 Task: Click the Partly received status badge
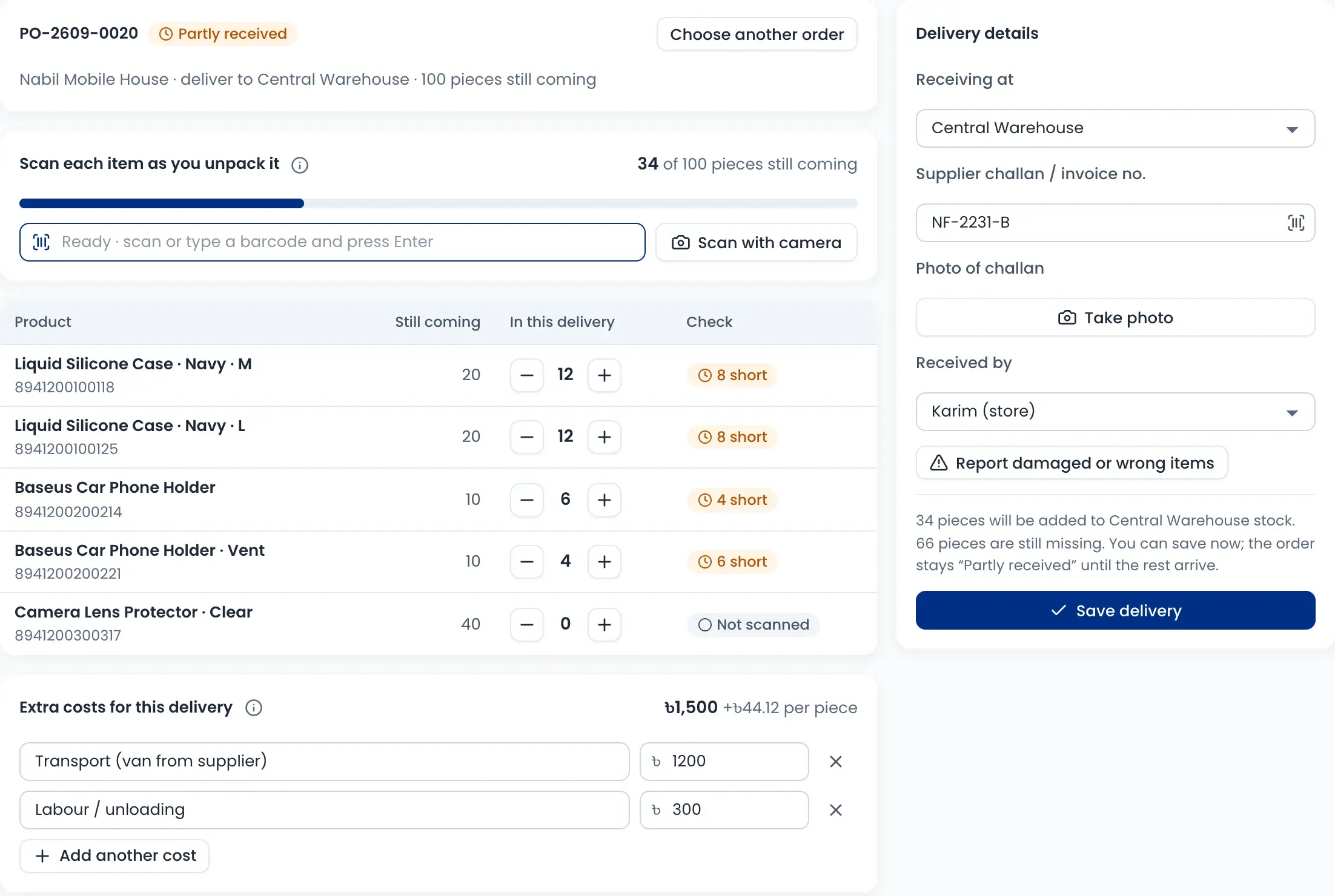coord(223,34)
